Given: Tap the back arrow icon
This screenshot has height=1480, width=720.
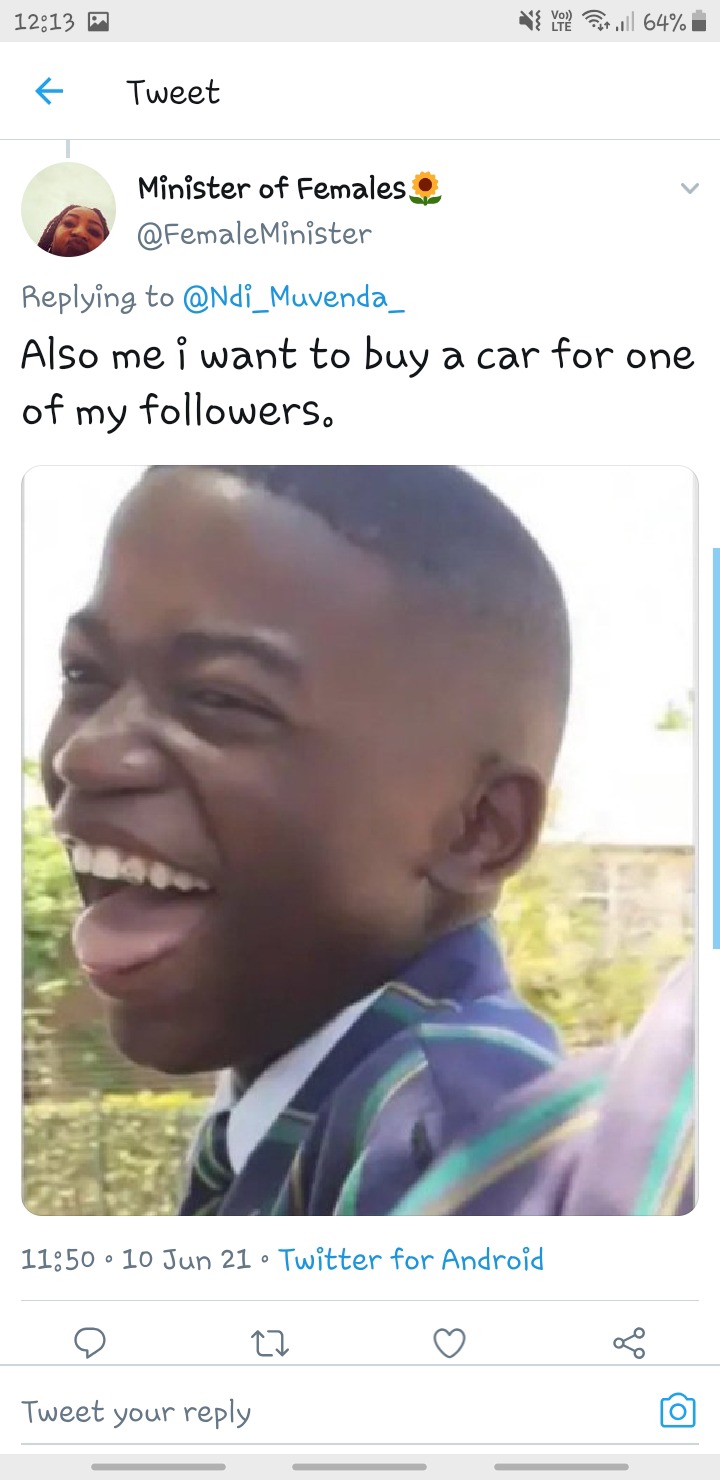Looking at the screenshot, I should [49, 92].
